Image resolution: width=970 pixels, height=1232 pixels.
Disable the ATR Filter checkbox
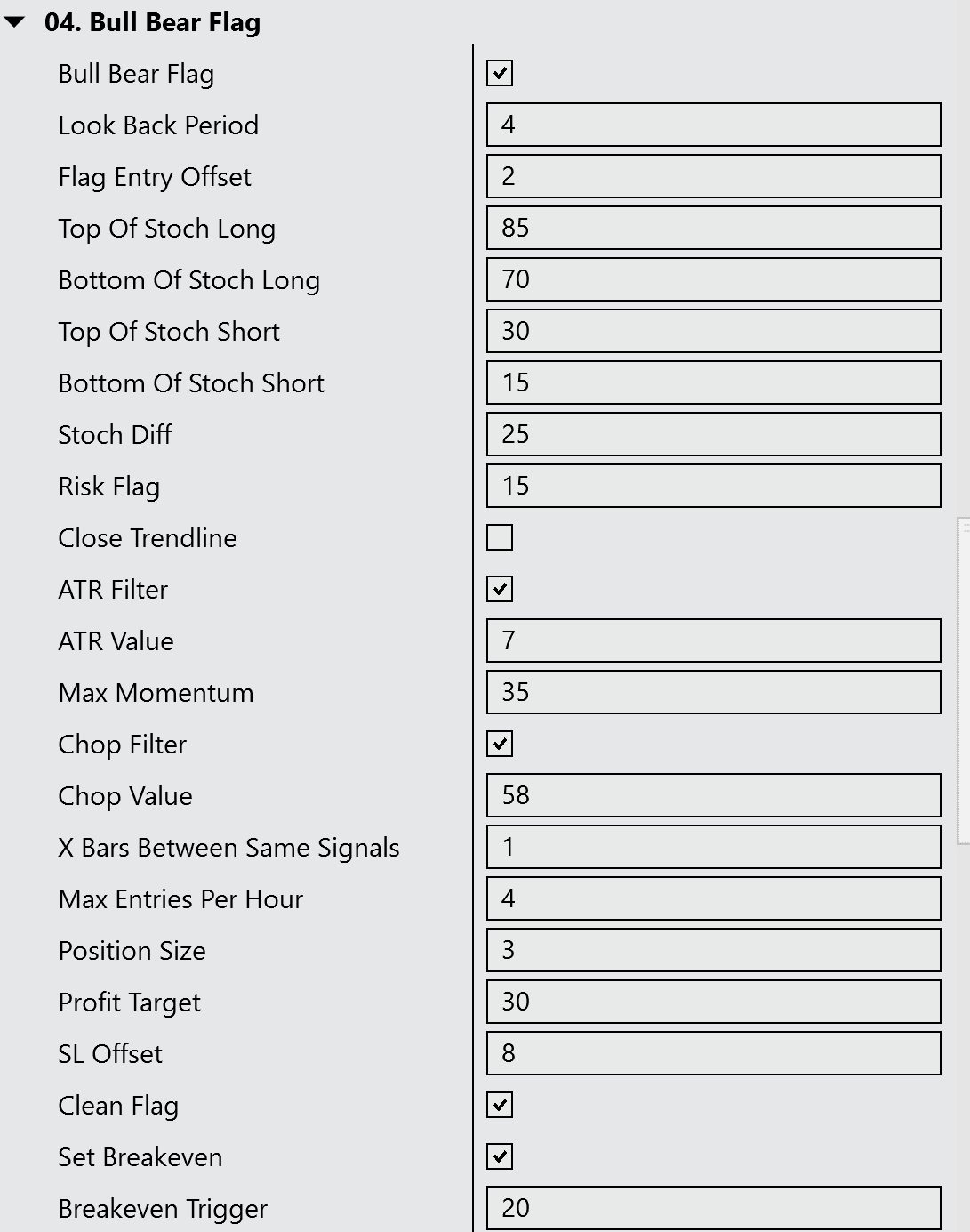(500, 589)
